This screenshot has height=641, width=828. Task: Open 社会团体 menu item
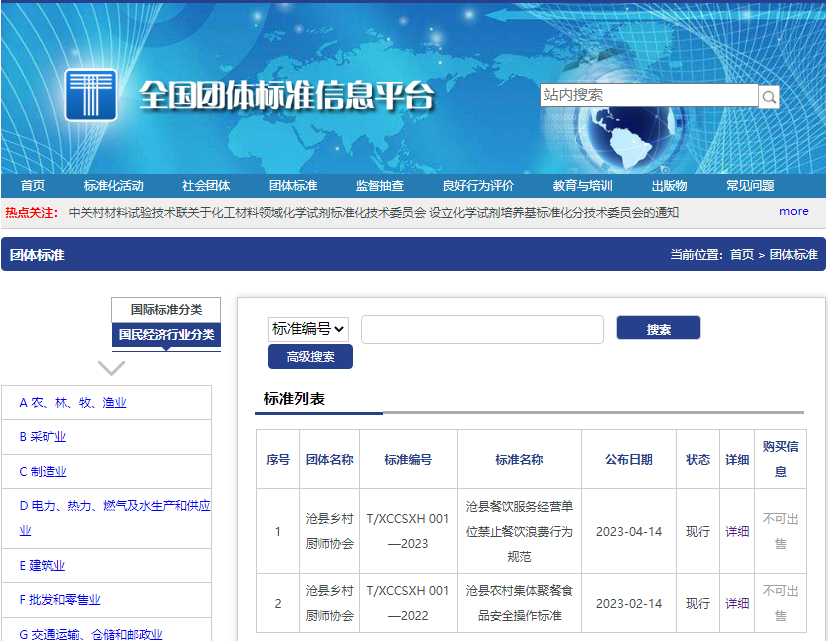pos(206,186)
